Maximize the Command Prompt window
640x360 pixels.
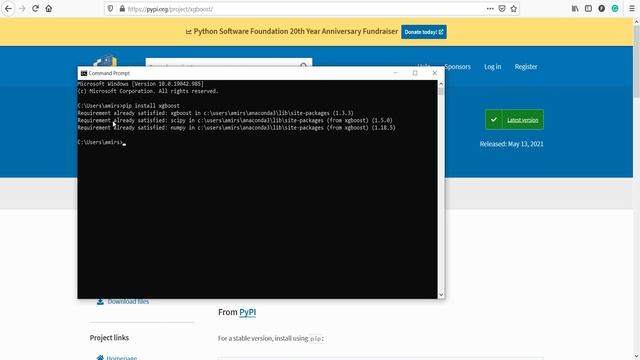click(x=415, y=73)
